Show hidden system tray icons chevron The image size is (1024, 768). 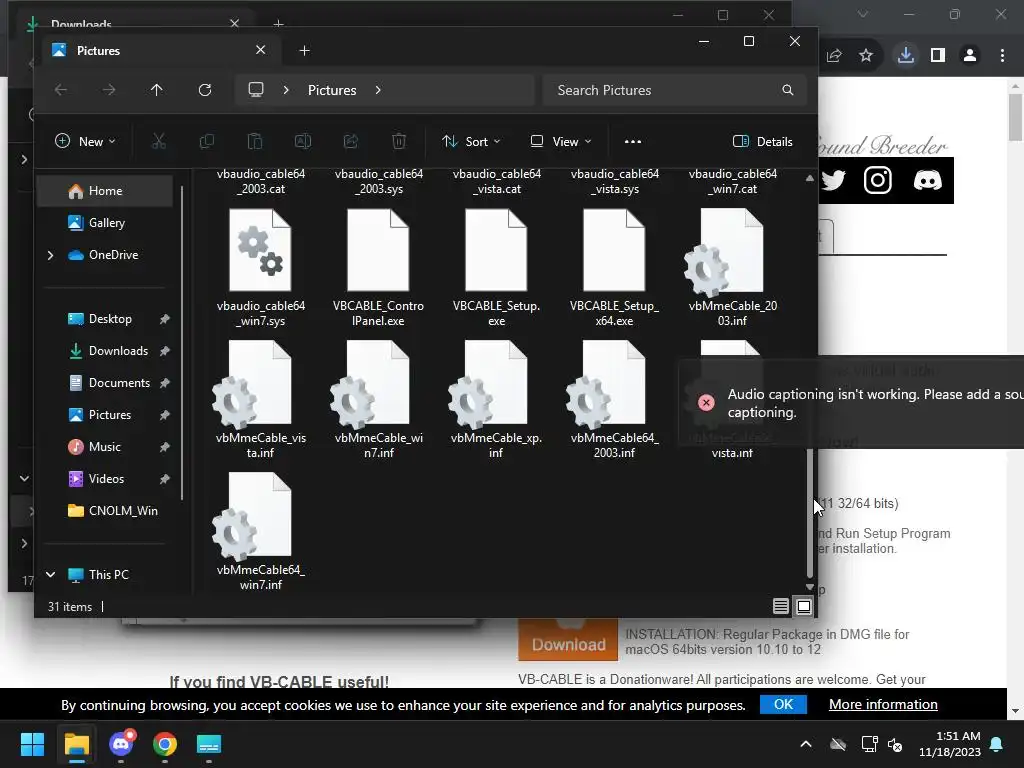[x=806, y=744]
